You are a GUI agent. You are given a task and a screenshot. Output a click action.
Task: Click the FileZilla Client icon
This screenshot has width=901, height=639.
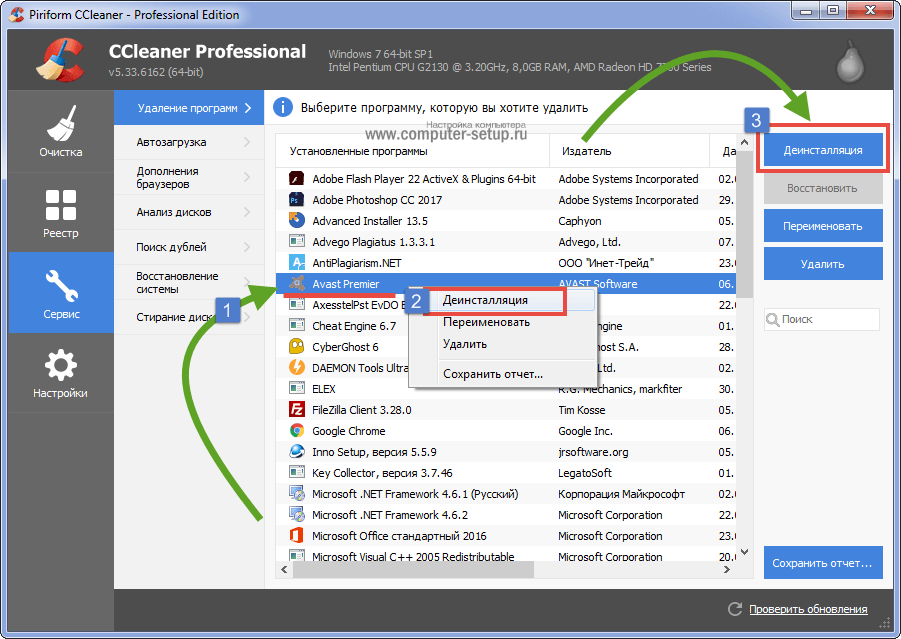click(297, 410)
